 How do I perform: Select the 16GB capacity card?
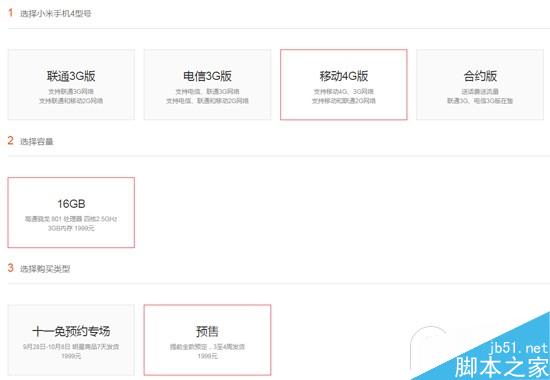click(x=71, y=212)
